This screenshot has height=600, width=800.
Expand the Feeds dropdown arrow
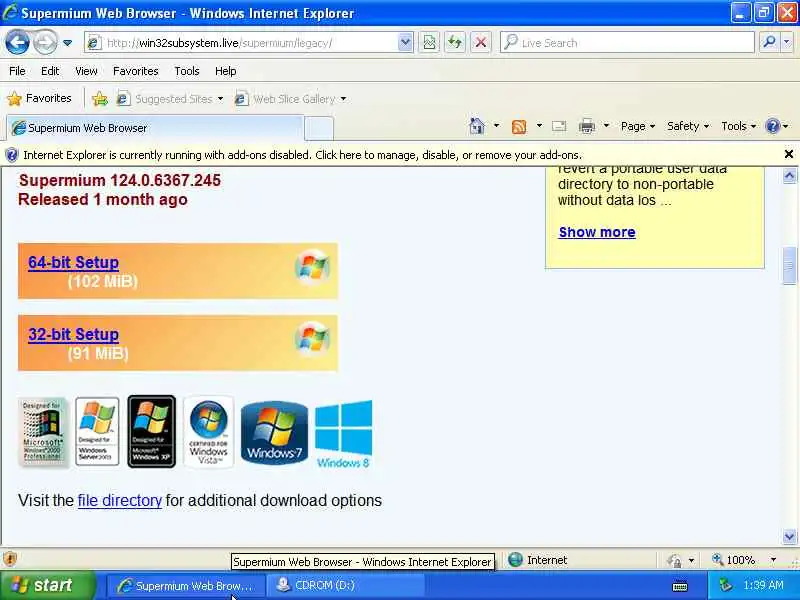click(x=539, y=126)
